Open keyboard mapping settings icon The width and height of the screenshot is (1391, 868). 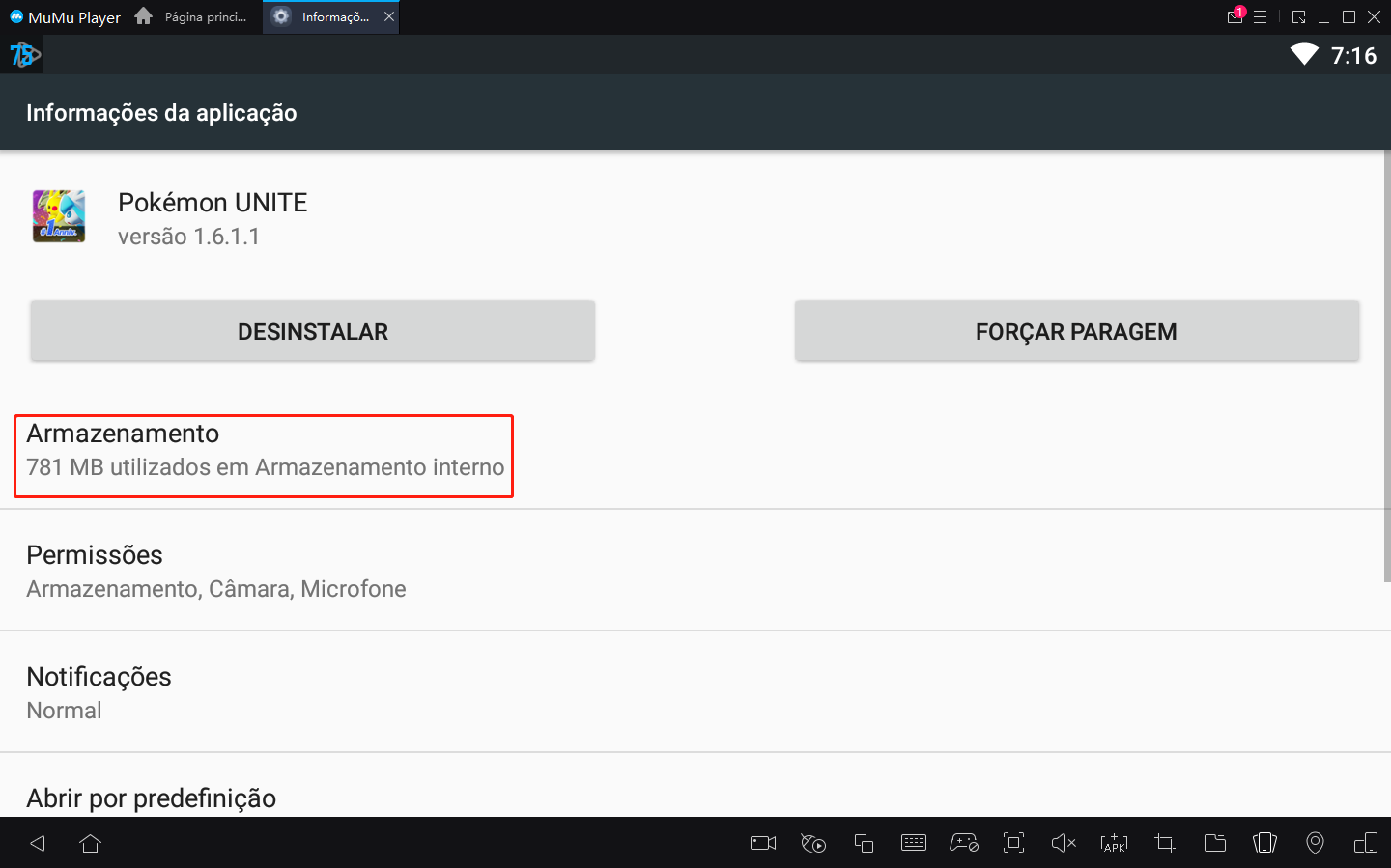pyautogui.click(x=914, y=843)
